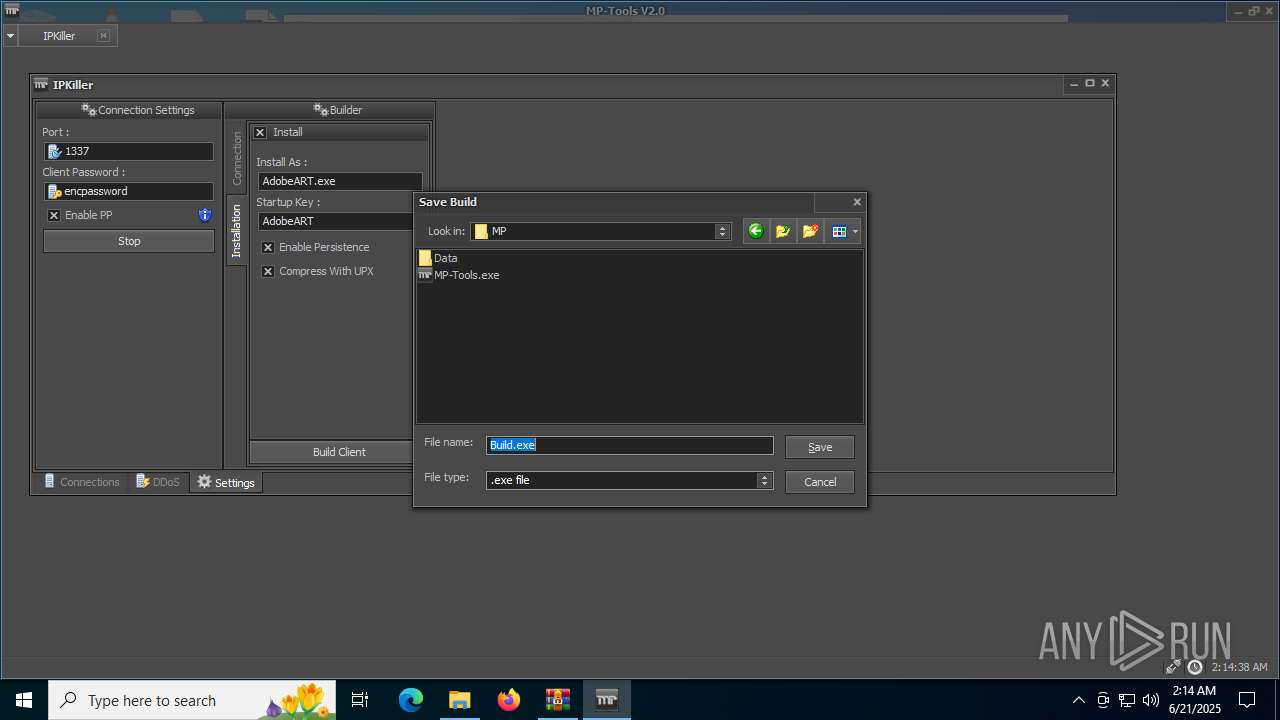Viewport: 1280px width, 720px height.
Task: Select the IPKiller document tab
Action: [x=59, y=36]
